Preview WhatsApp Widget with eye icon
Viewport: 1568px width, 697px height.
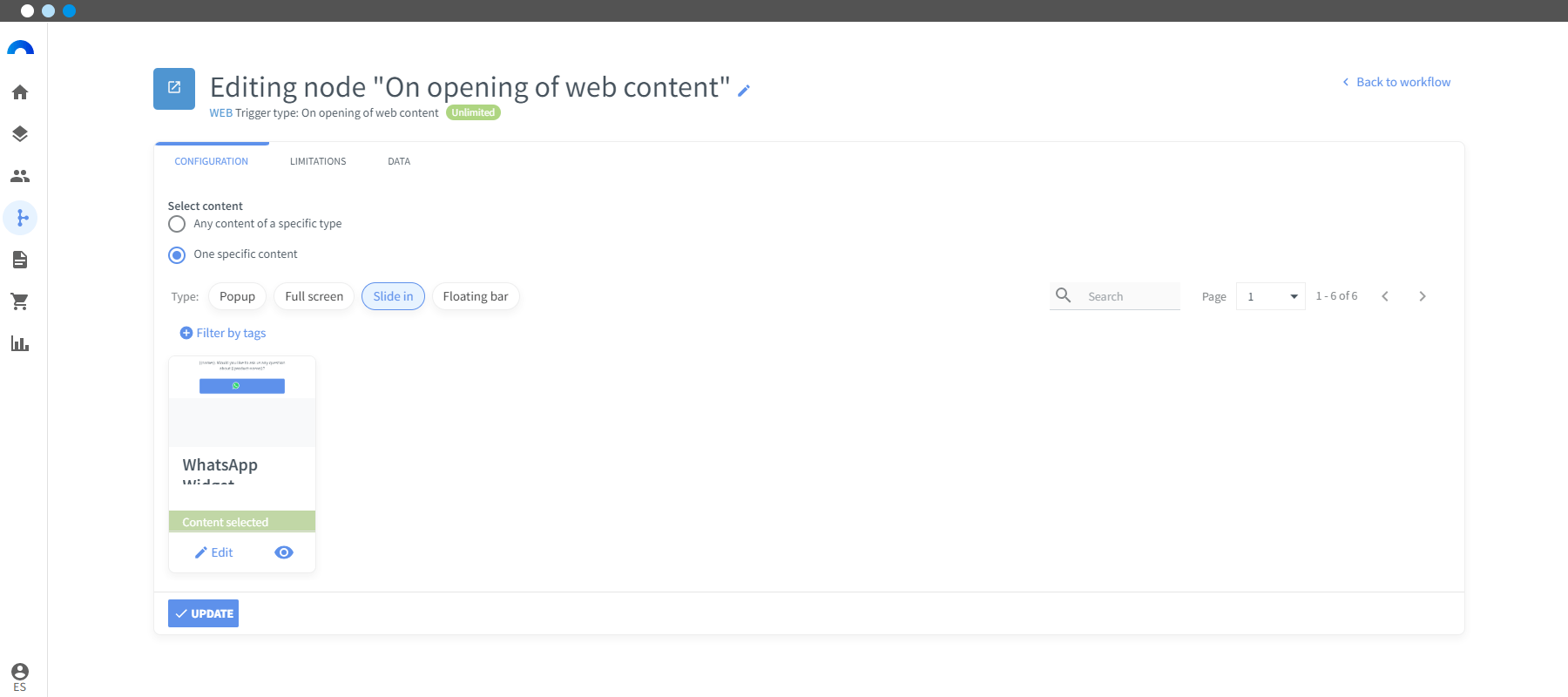pyautogui.click(x=284, y=552)
